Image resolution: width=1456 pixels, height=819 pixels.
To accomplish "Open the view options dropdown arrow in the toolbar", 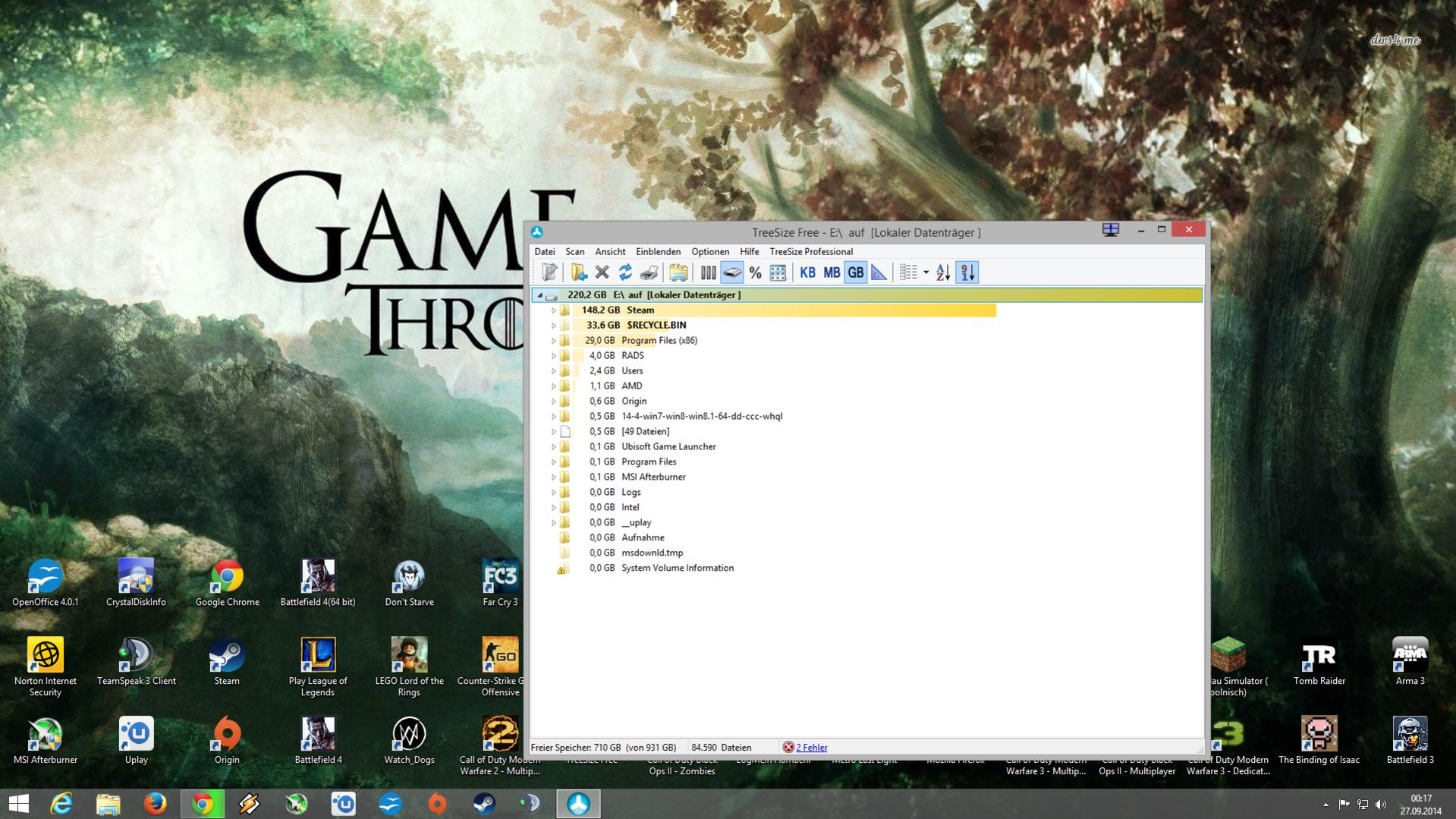I will (926, 272).
